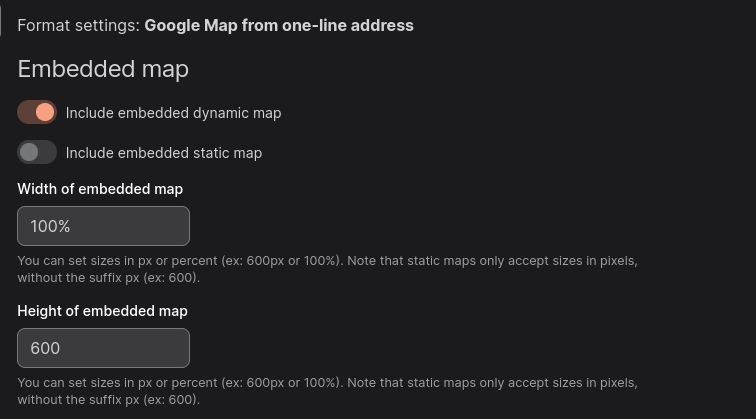The width and height of the screenshot is (756, 419).
Task: Place cursor on the "600" height value
Action: [x=45, y=349]
